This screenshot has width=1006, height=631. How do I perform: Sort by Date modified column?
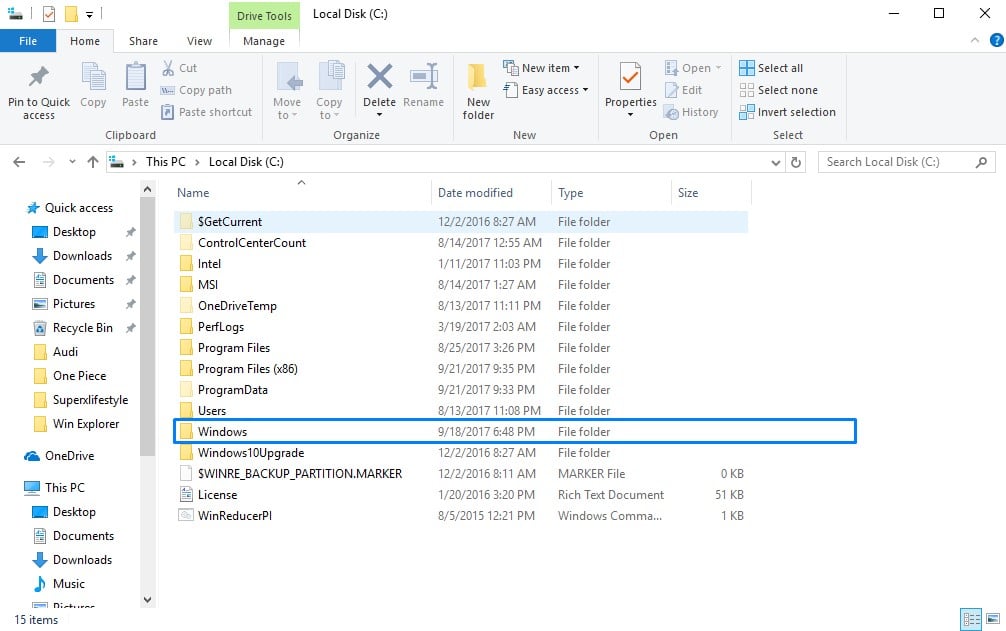(x=491, y=192)
